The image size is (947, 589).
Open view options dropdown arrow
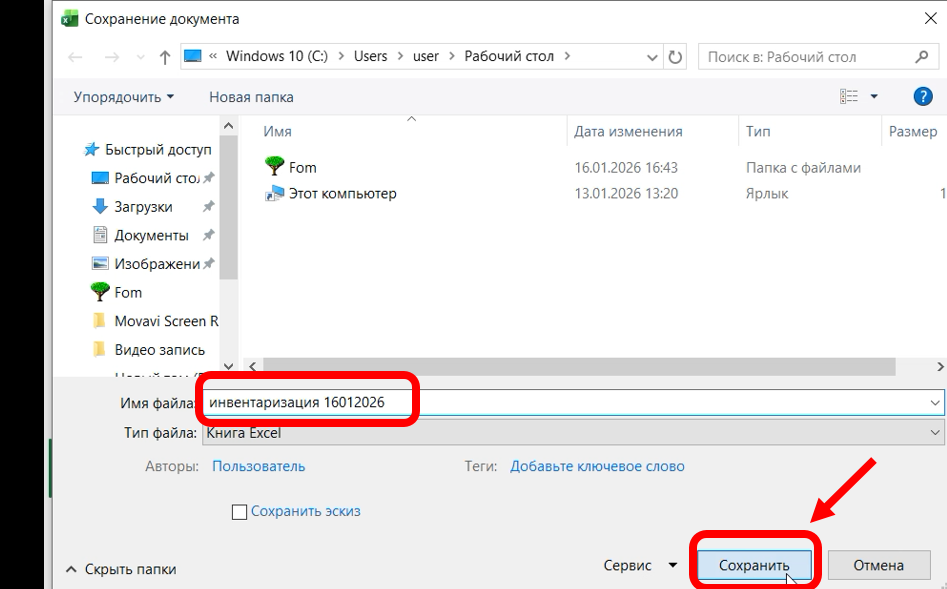point(874,96)
